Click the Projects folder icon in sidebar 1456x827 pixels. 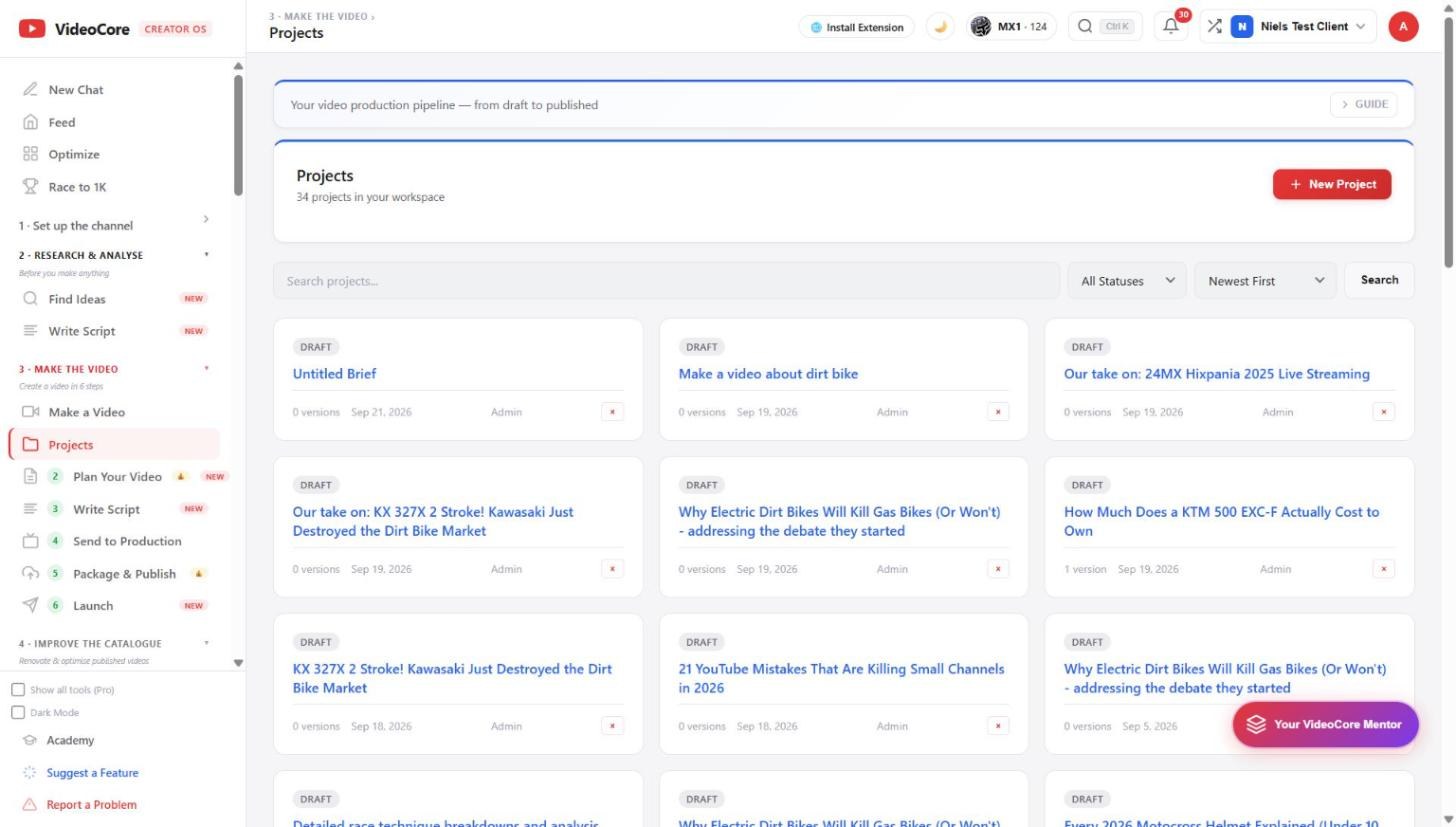click(30, 445)
